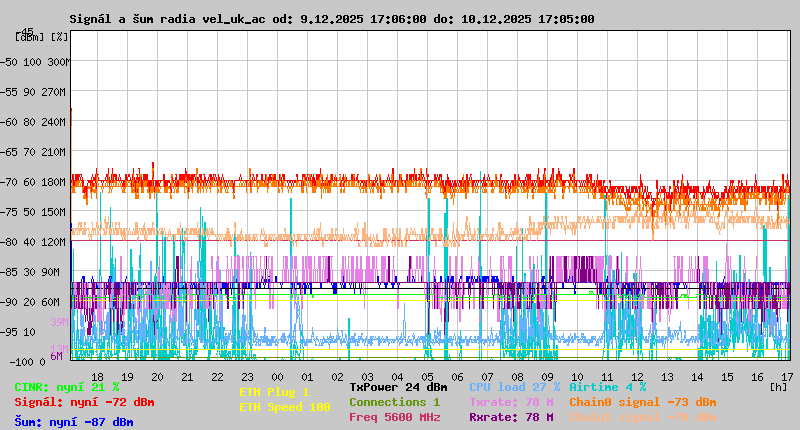Click the ETH Speed 100 legend label

(x=284, y=407)
